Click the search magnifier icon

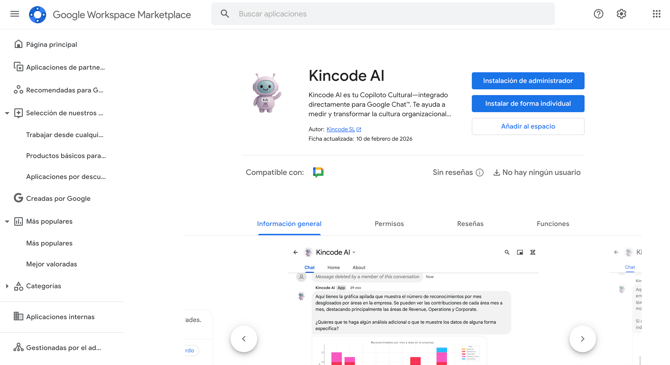point(225,14)
